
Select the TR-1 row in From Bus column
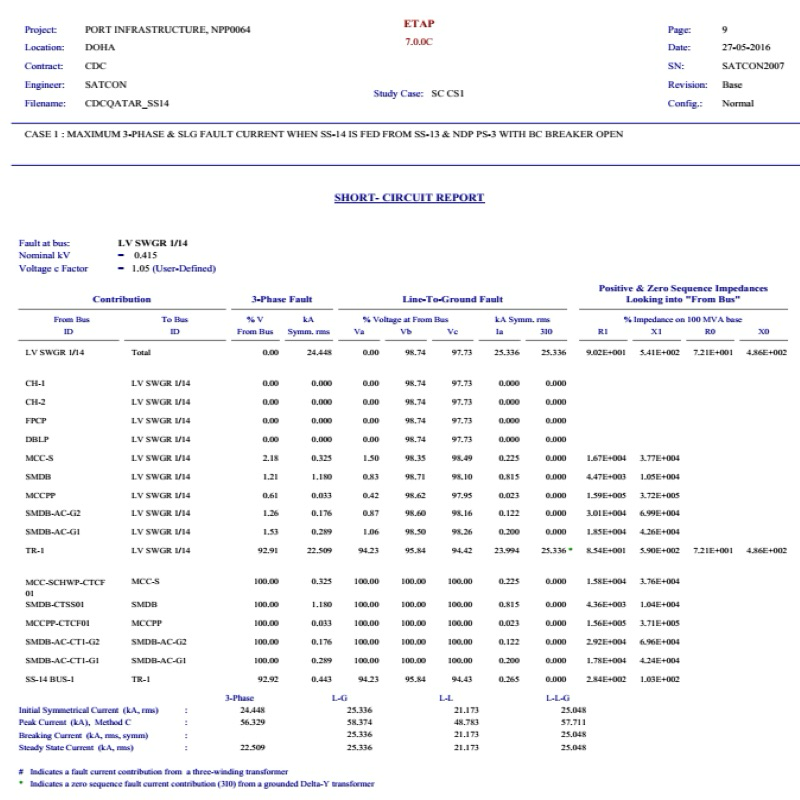[x=35, y=551]
